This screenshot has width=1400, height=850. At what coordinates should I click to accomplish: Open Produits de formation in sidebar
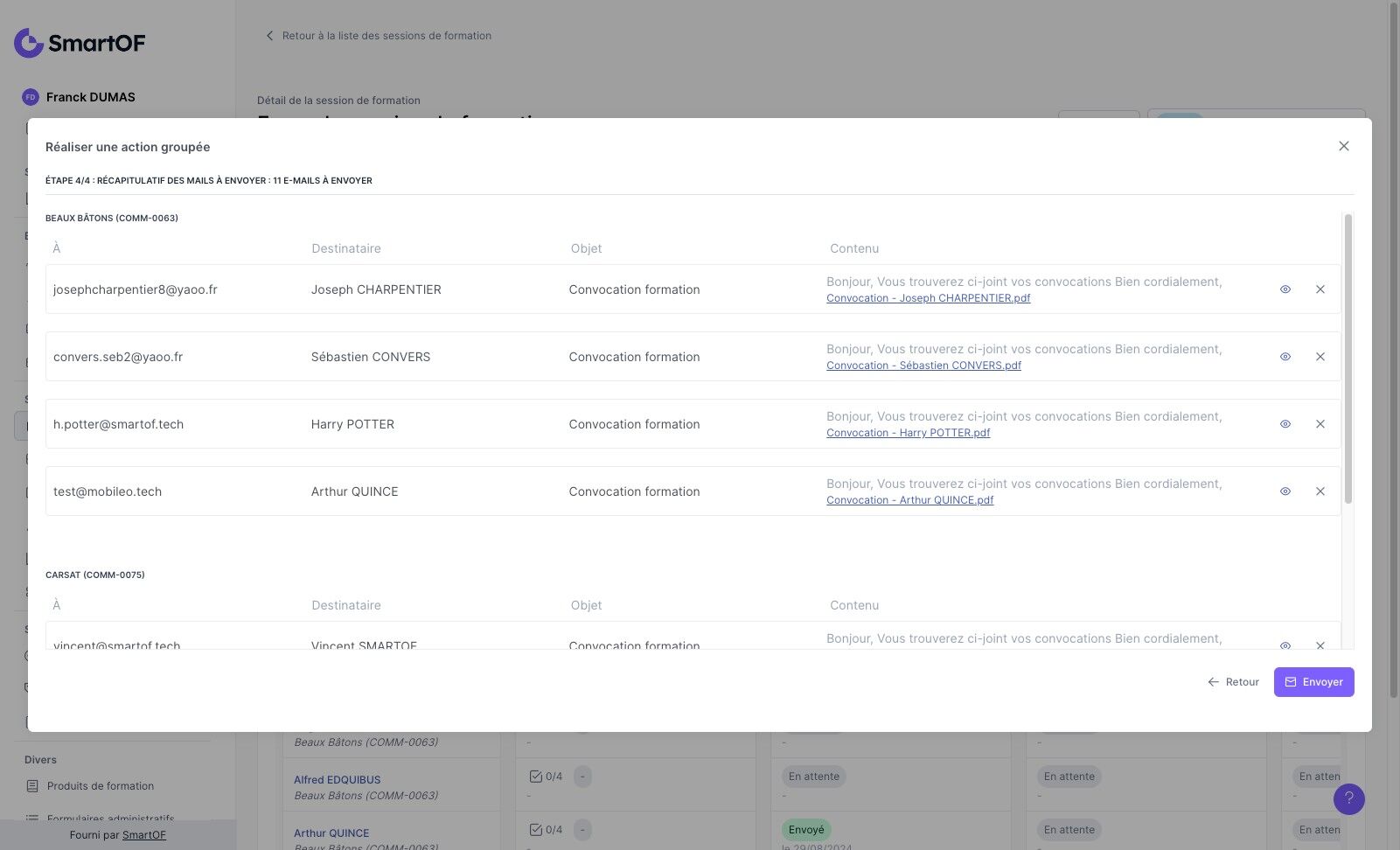point(100,786)
